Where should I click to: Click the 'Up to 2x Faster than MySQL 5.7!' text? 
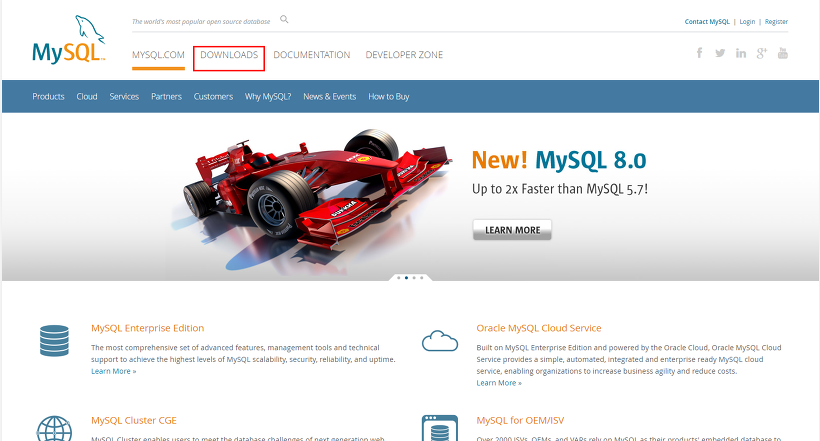pyautogui.click(x=560, y=189)
